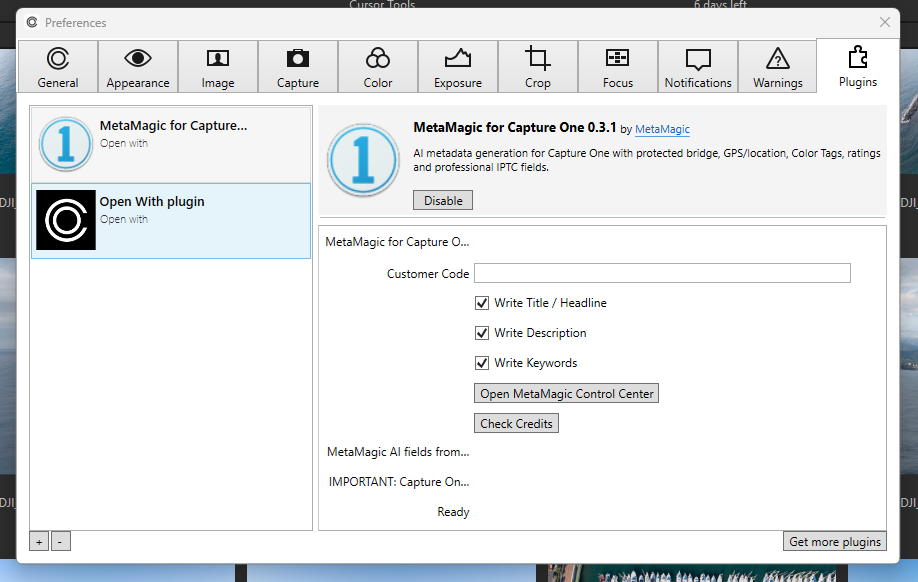The height and width of the screenshot is (582, 918).
Task: Click Get more plugins button
Action: (x=835, y=542)
